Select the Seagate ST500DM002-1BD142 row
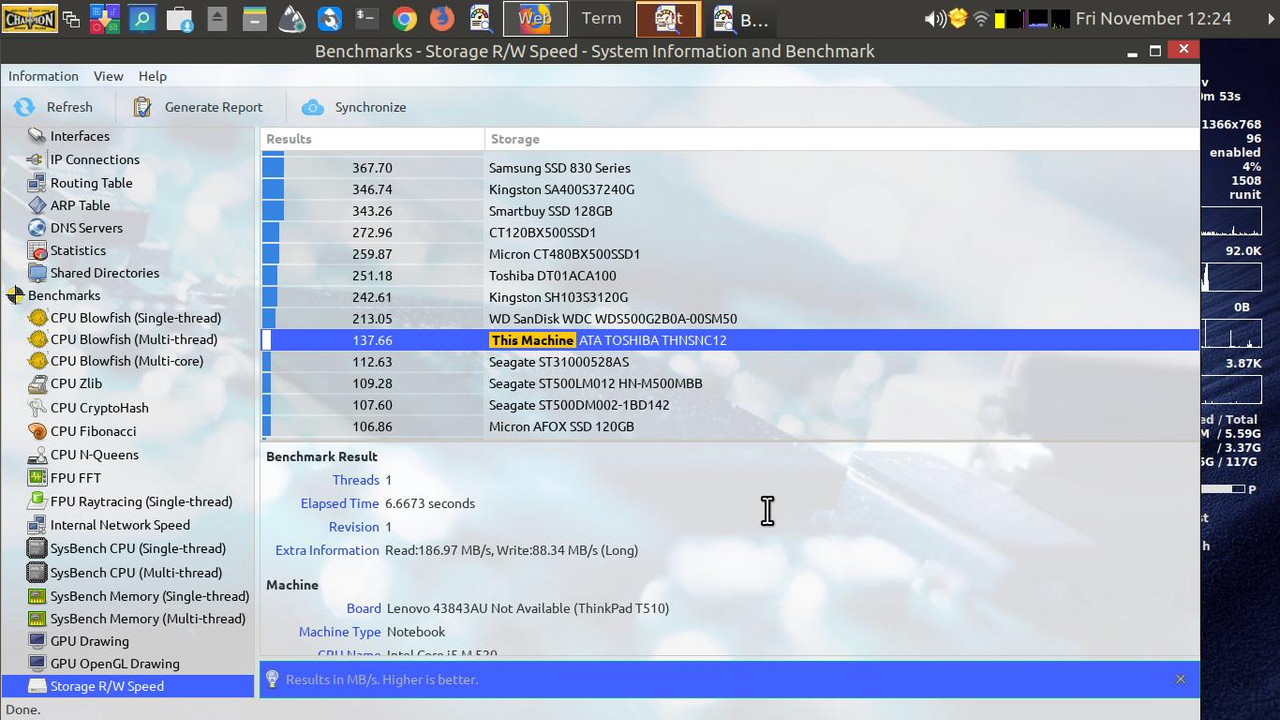Viewport: 1280px width, 720px height. point(730,405)
